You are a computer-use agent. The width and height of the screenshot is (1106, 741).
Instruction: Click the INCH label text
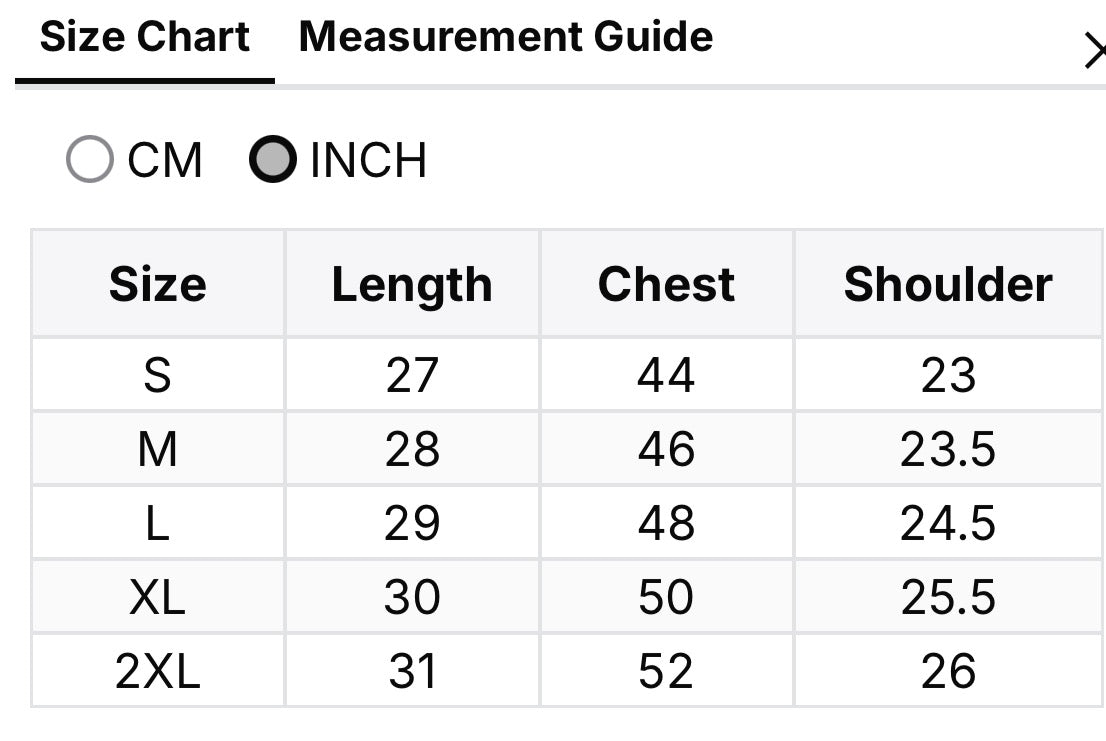click(368, 160)
